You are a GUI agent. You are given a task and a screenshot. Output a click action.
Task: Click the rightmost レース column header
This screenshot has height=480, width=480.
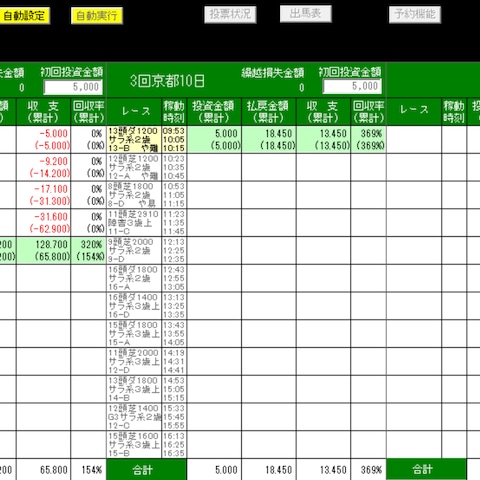point(414,111)
